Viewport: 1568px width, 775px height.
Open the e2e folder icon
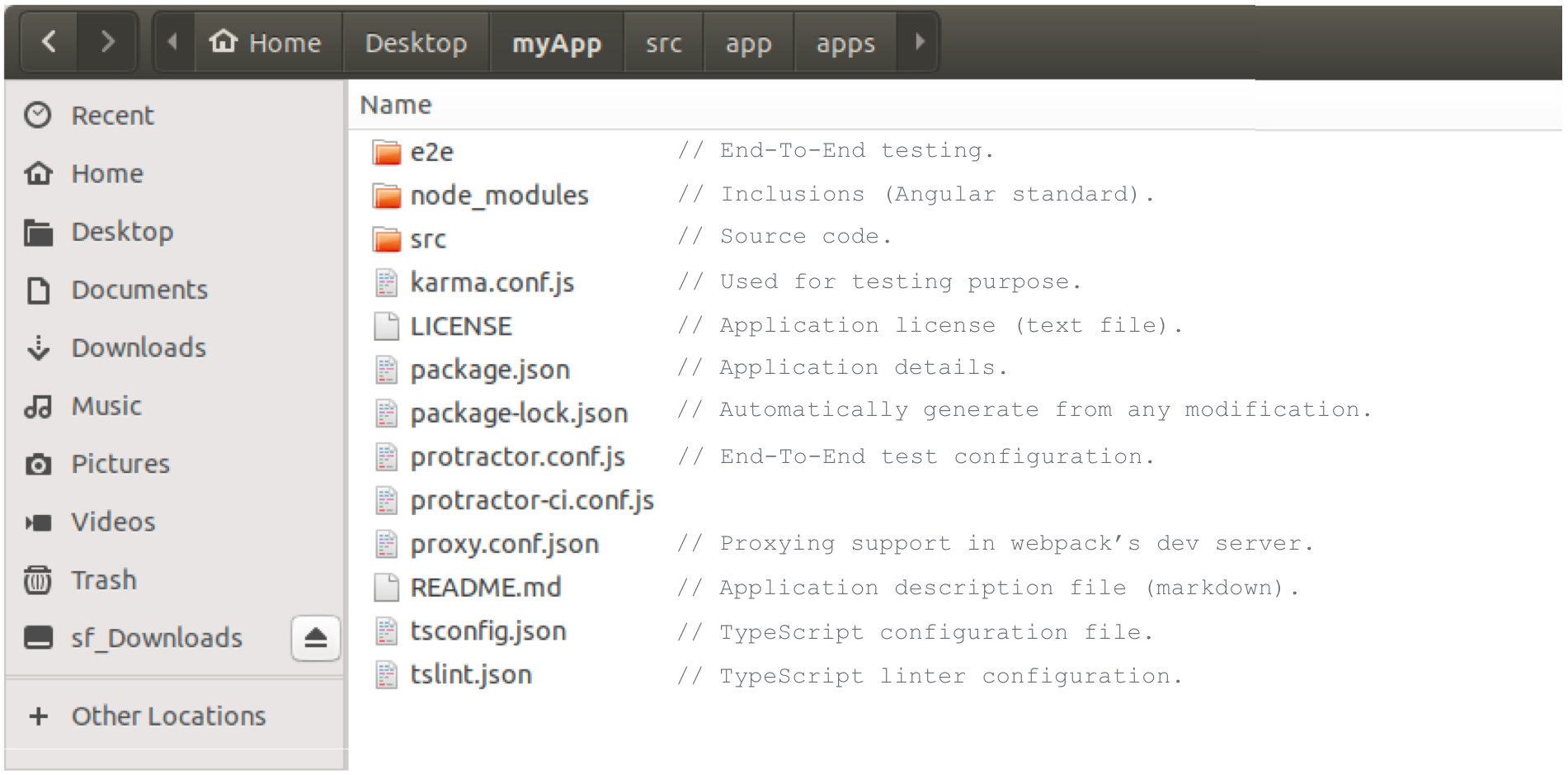(x=386, y=153)
